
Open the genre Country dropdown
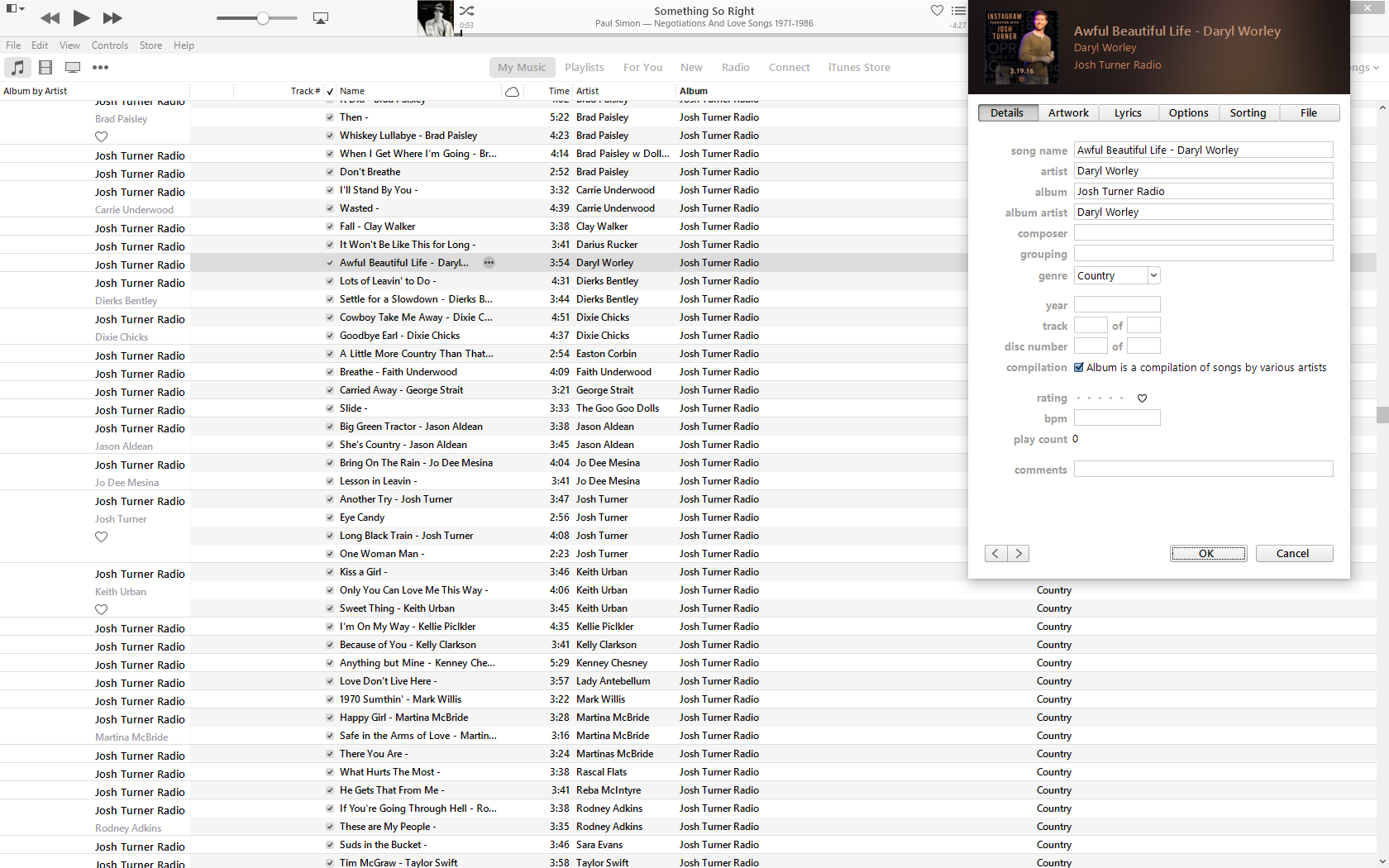point(1117,275)
